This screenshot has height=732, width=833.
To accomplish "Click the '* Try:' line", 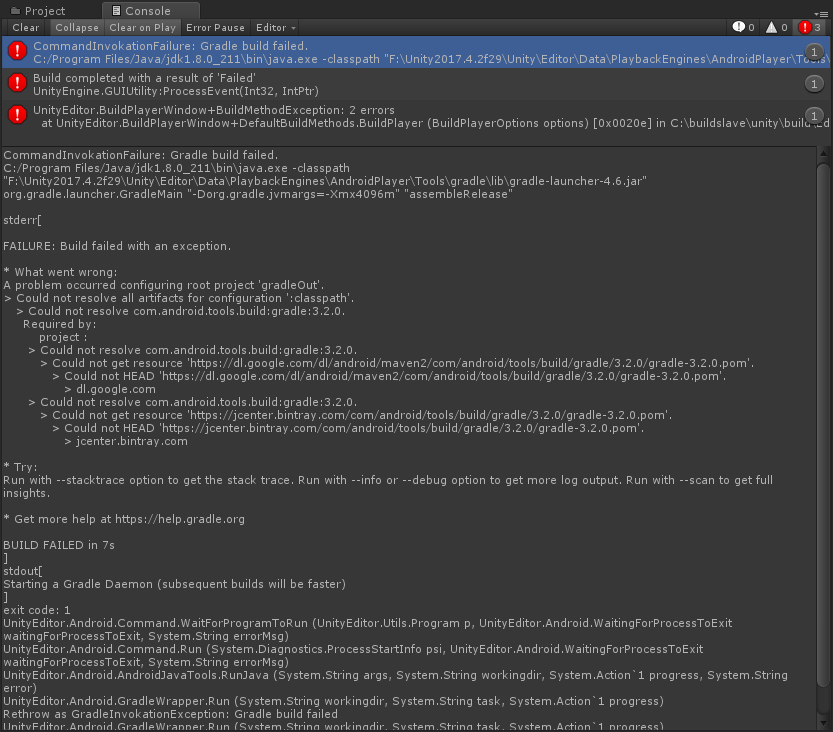I will 20,467.
